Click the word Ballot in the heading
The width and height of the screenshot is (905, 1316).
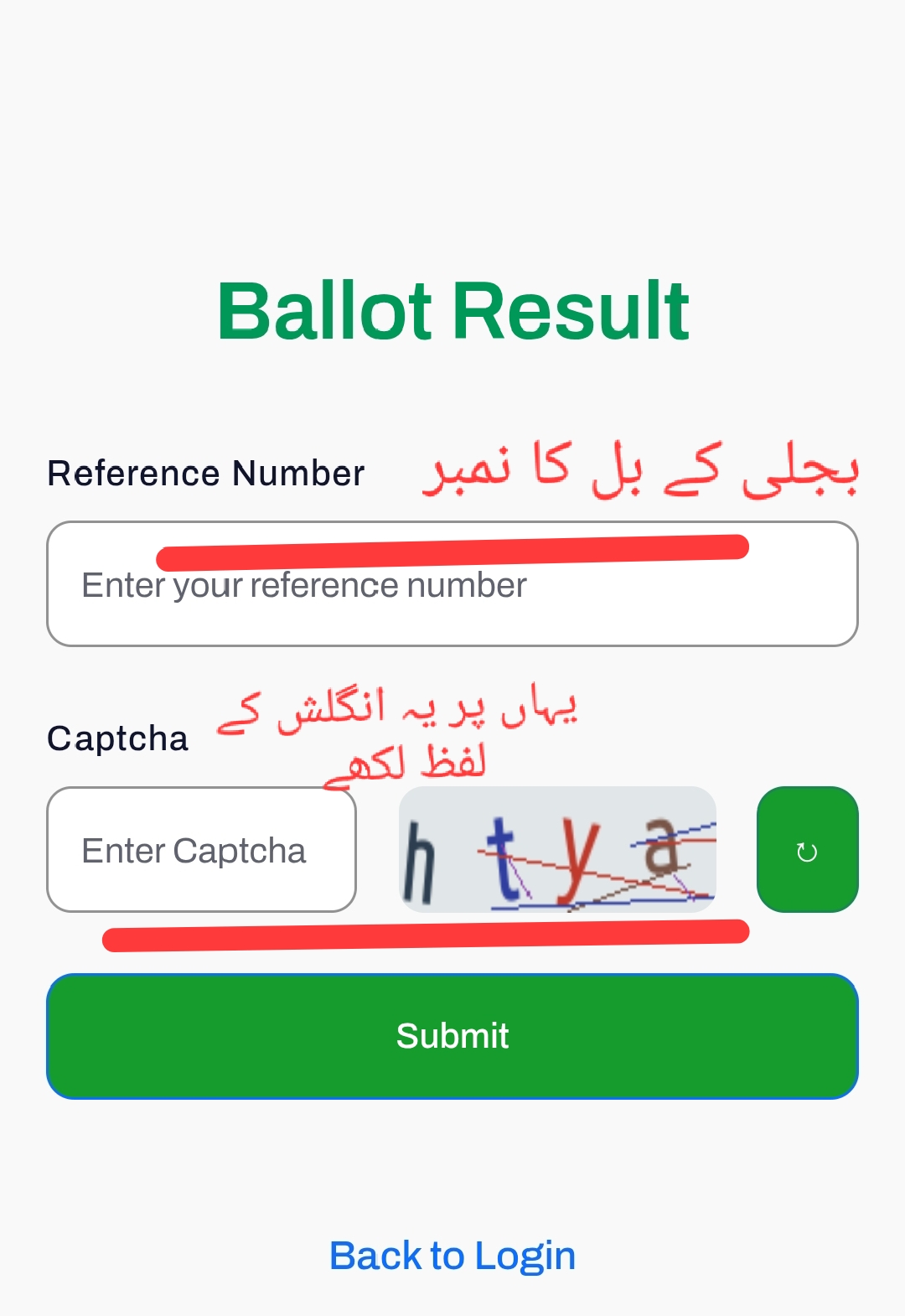324,311
